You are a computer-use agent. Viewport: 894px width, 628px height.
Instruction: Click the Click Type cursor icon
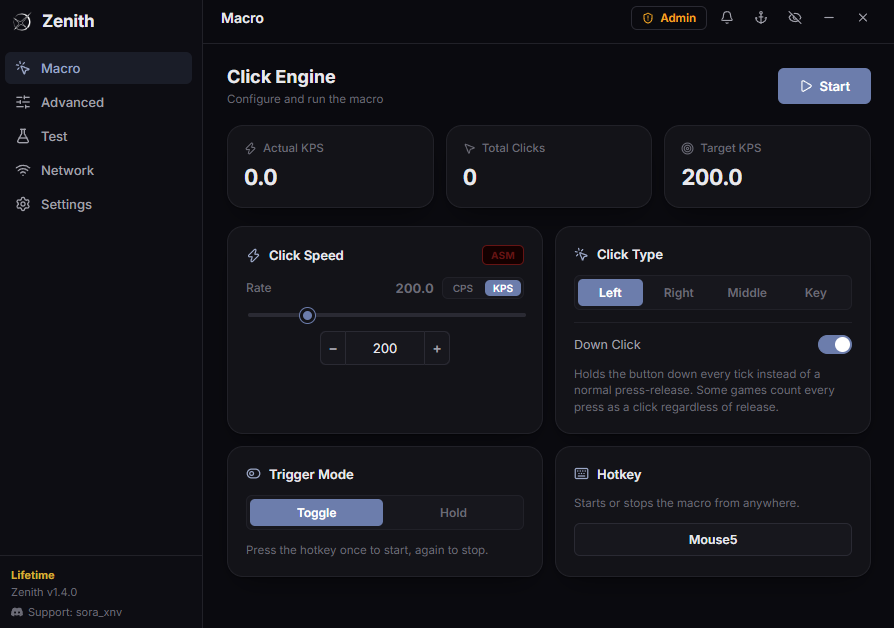(581, 254)
